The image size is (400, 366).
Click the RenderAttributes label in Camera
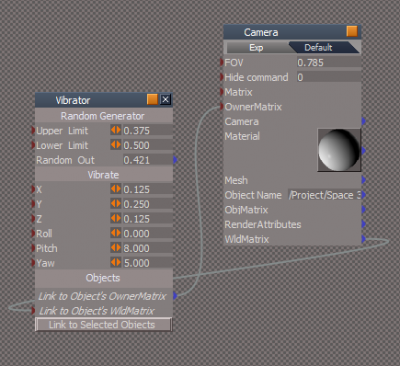tap(263, 224)
